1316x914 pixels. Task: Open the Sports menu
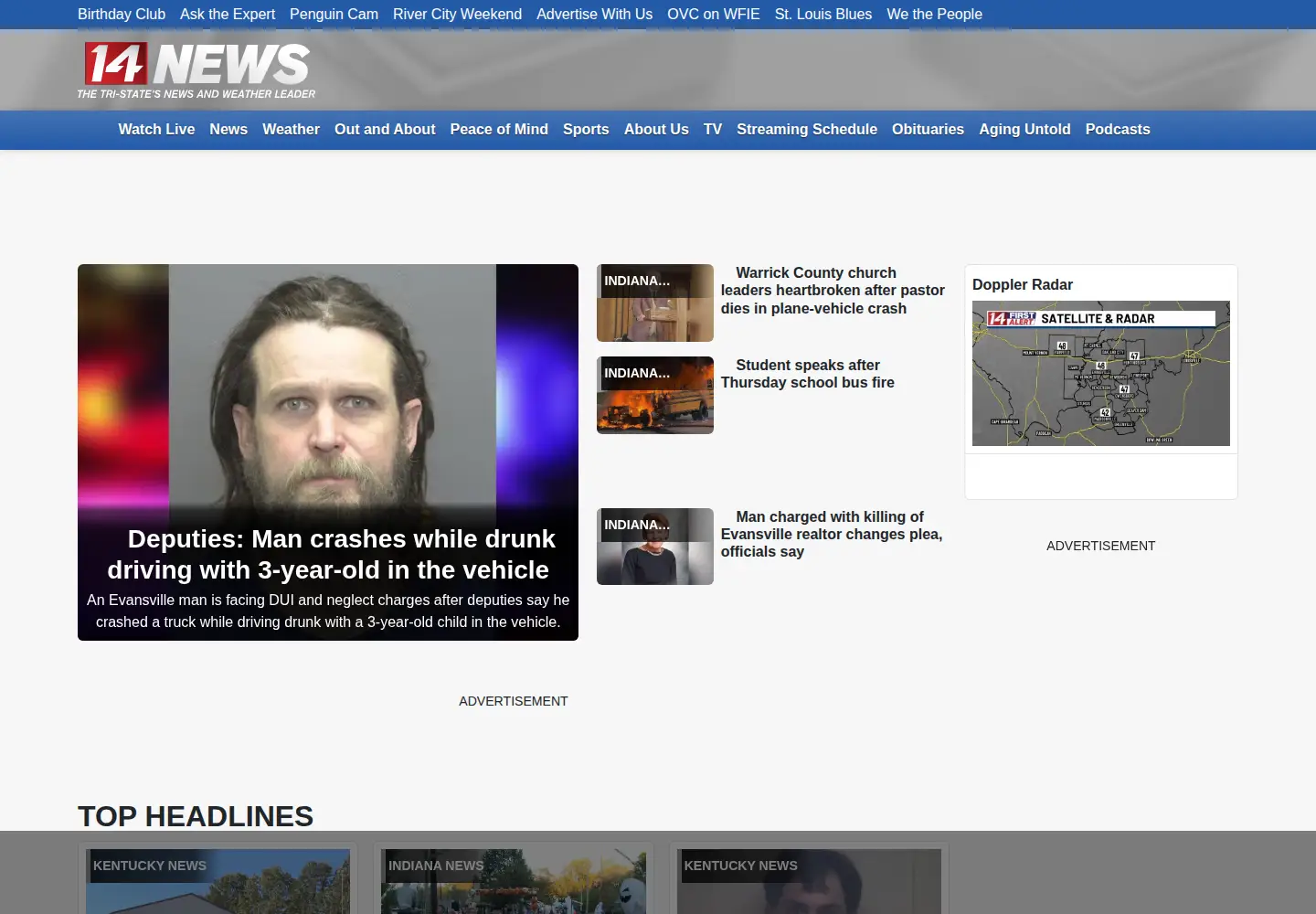pos(586,130)
